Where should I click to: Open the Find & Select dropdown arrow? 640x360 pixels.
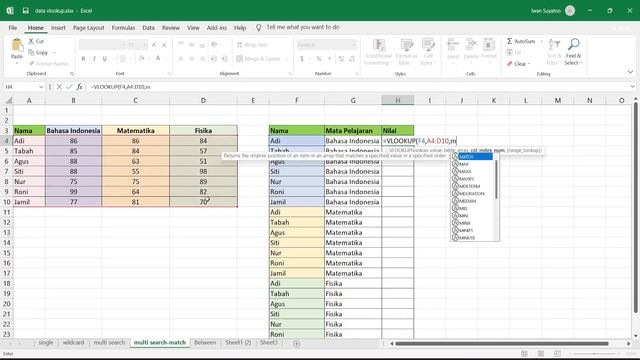580,63
